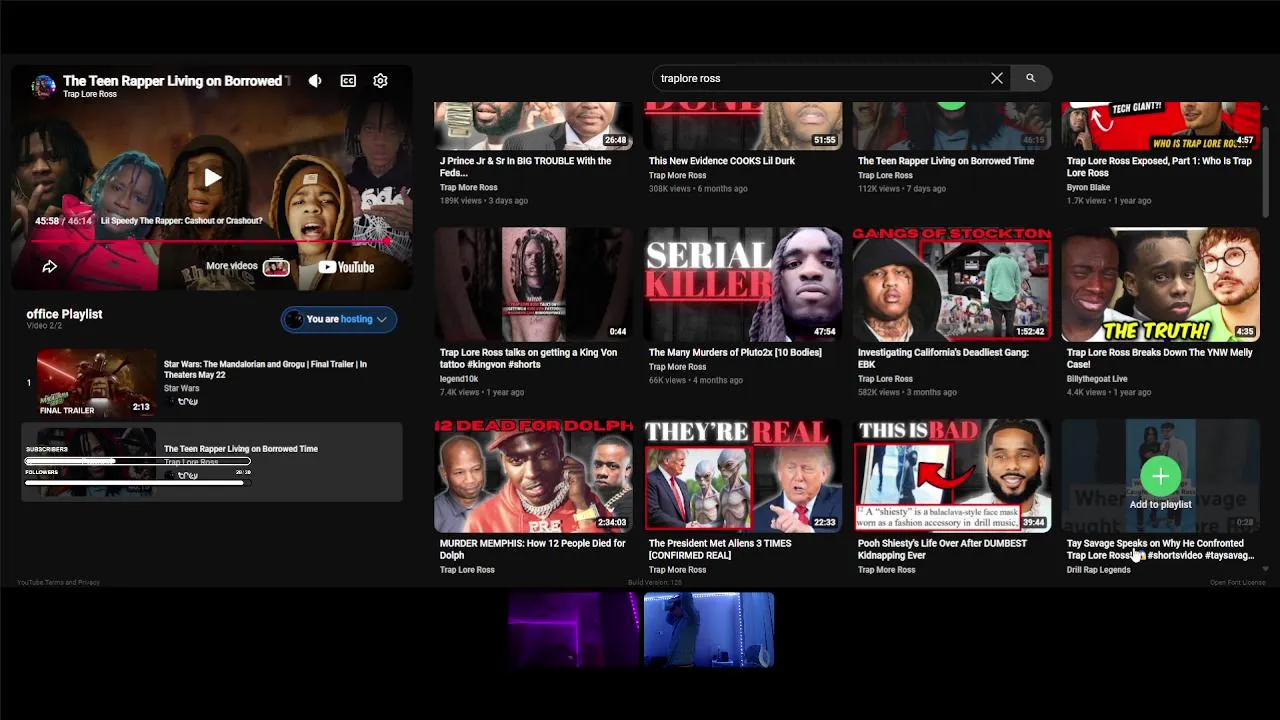Select the Star Wars Mandalorian trailer playlist item

[212, 383]
